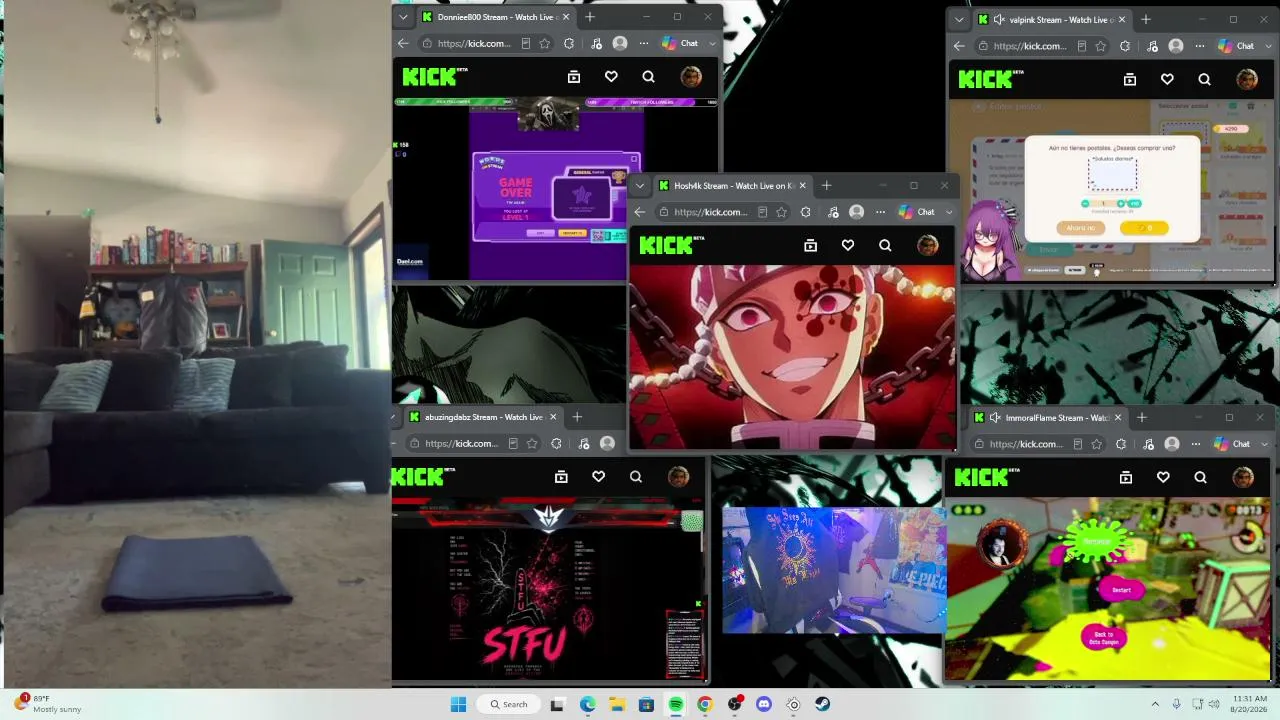The width and height of the screenshot is (1280, 720).
Task: Click heart Following icon in Hosh4k window
Action: point(848,245)
